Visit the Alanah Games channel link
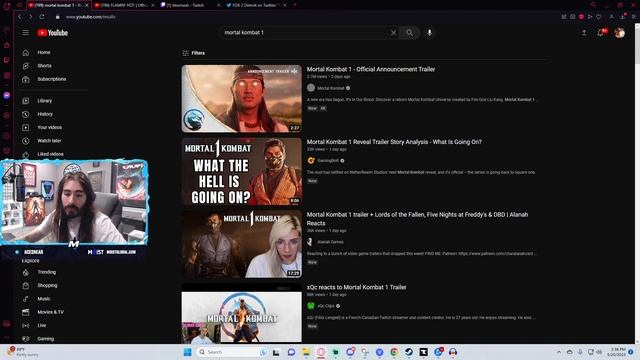Viewport: 640px width, 360px height. coord(330,242)
